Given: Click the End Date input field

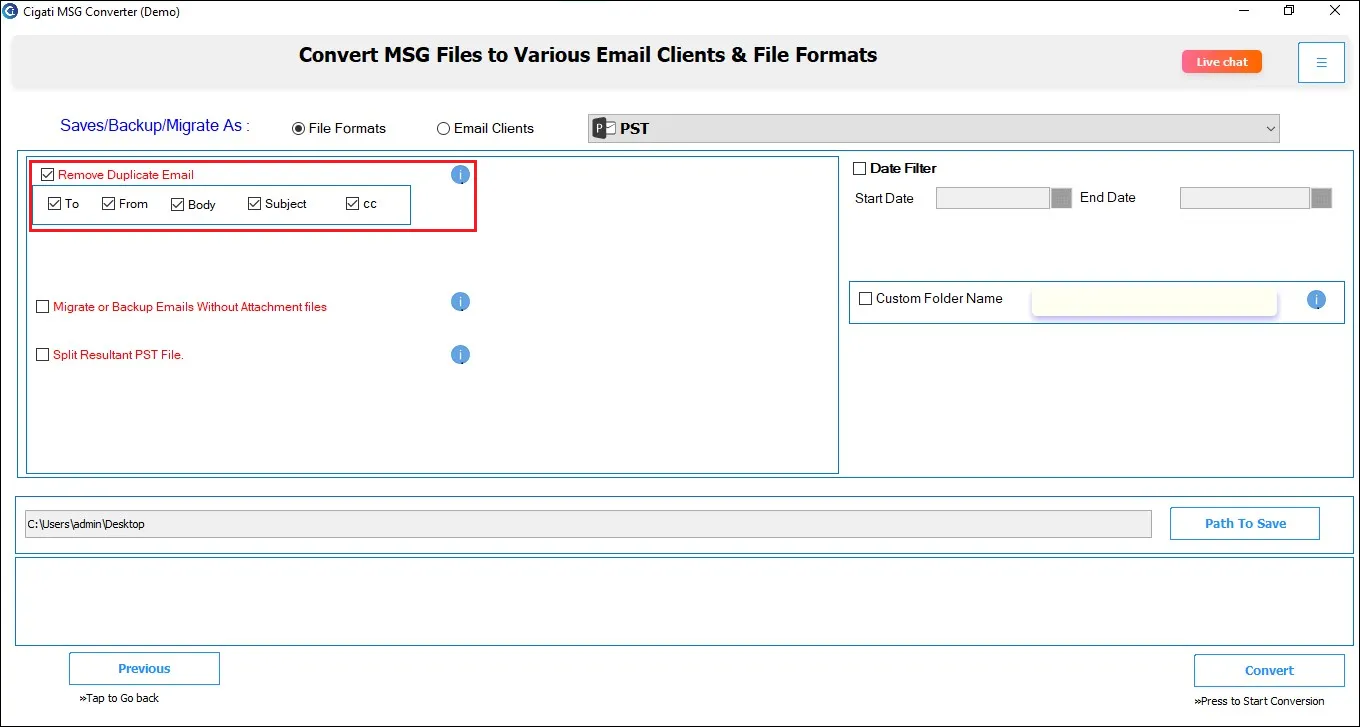Looking at the screenshot, I should (1245, 198).
